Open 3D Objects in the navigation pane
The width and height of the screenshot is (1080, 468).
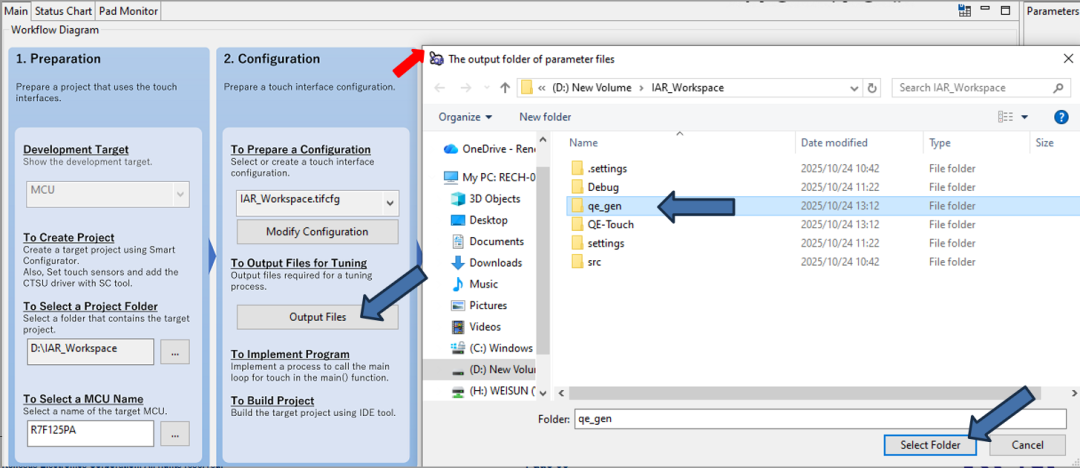point(485,199)
